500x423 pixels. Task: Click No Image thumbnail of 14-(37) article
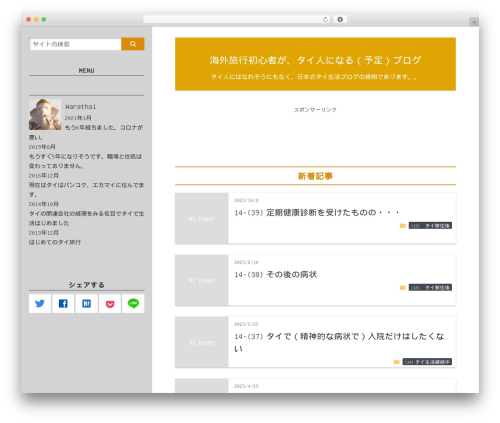click(x=202, y=342)
